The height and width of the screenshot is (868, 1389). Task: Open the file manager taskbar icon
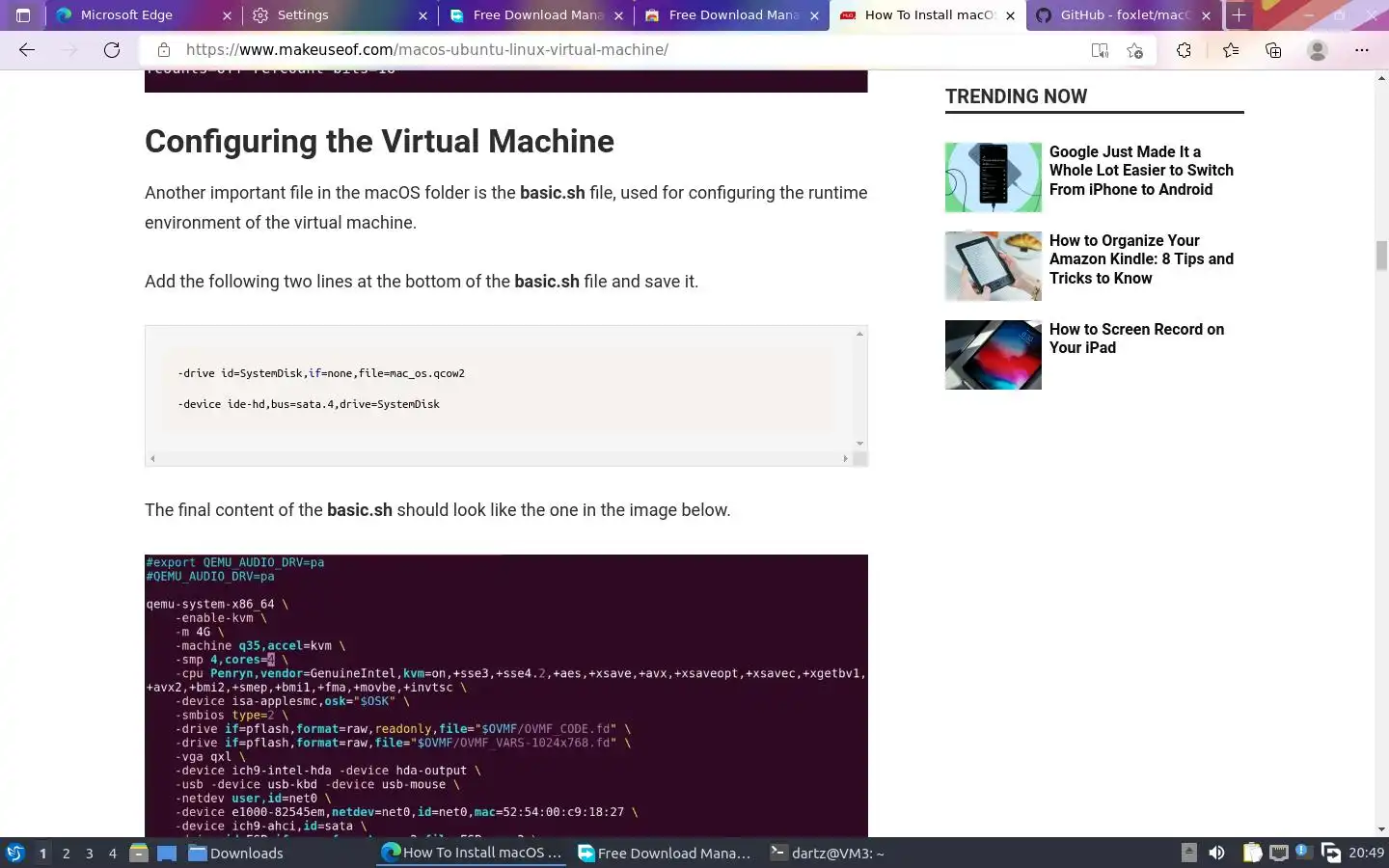click(x=139, y=853)
